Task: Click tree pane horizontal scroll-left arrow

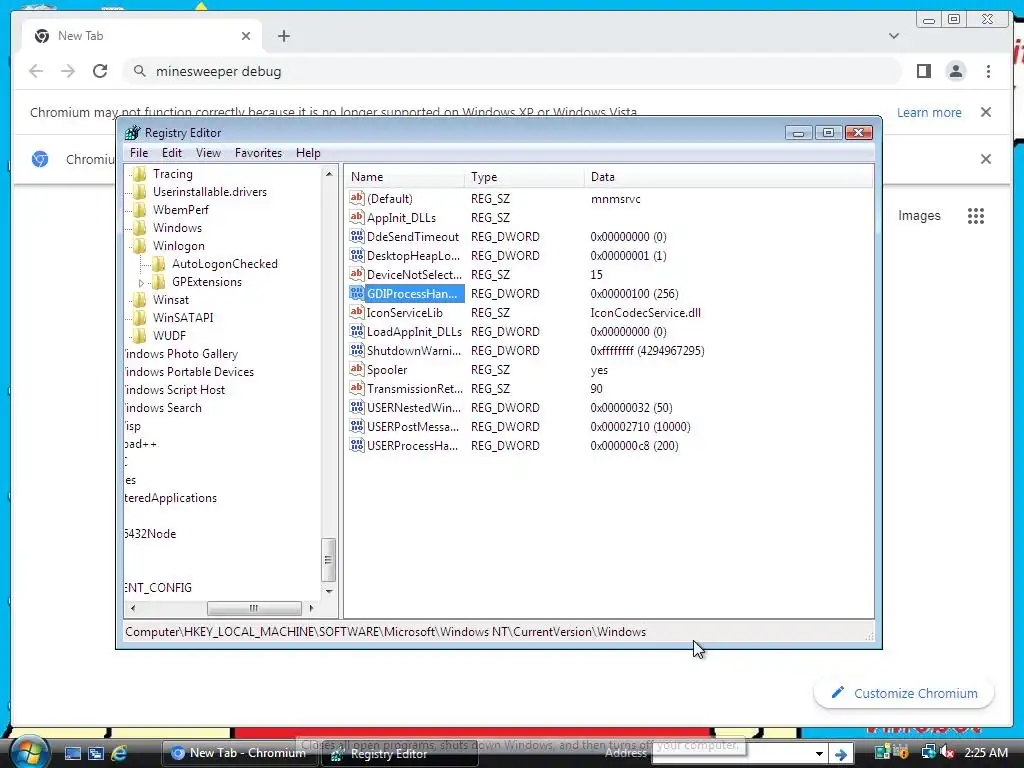Action: click(x=133, y=608)
